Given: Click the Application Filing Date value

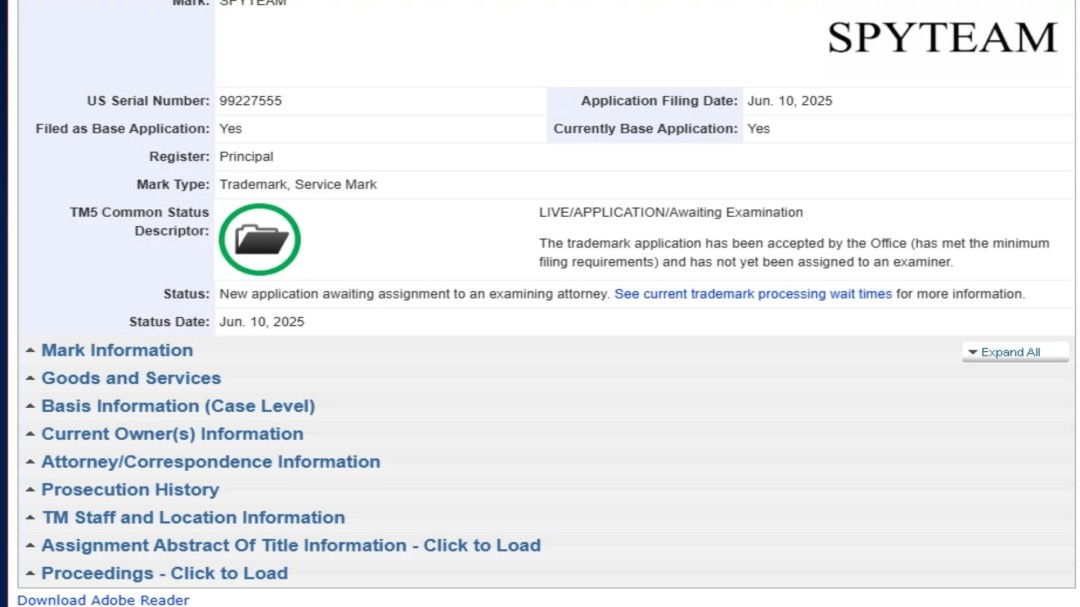Looking at the screenshot, I should (x=789, y=101).
